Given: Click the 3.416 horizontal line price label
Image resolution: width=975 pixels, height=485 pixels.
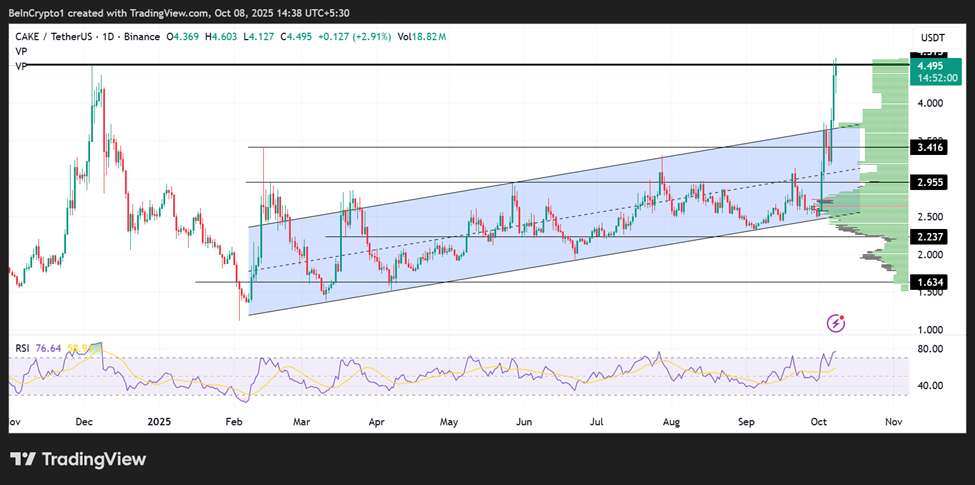Looking at the screenshot, I should pos(931,147).
